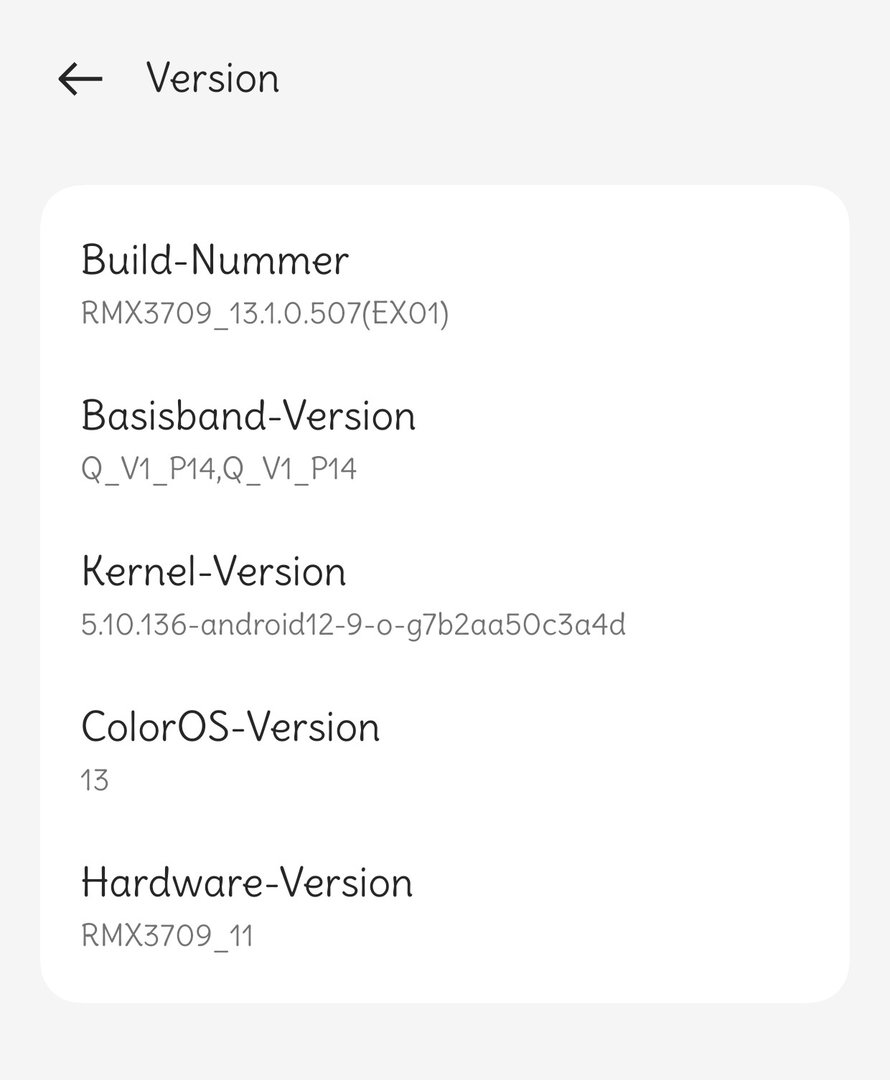Select the ColorOS-Version label
Screen dimensions: 890x1080
(x=230, y=727)
